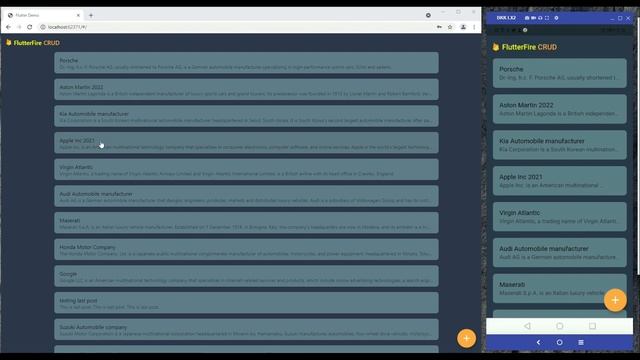Tap the Kia Automobile manufacturer card in emulator
Image resolution: width=640 pixels, height=360 pixels.
560,145
